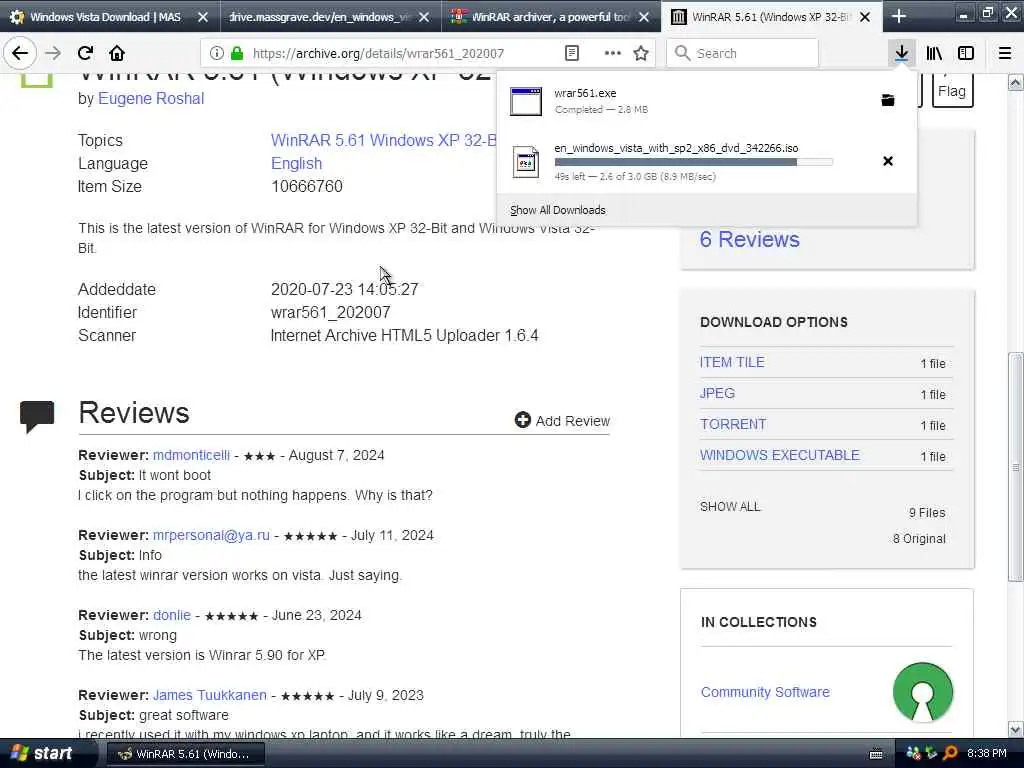The width and height of the screenshot is (1024, 768).
Task: Focus the browser Search box
Action: pos(743,53)
